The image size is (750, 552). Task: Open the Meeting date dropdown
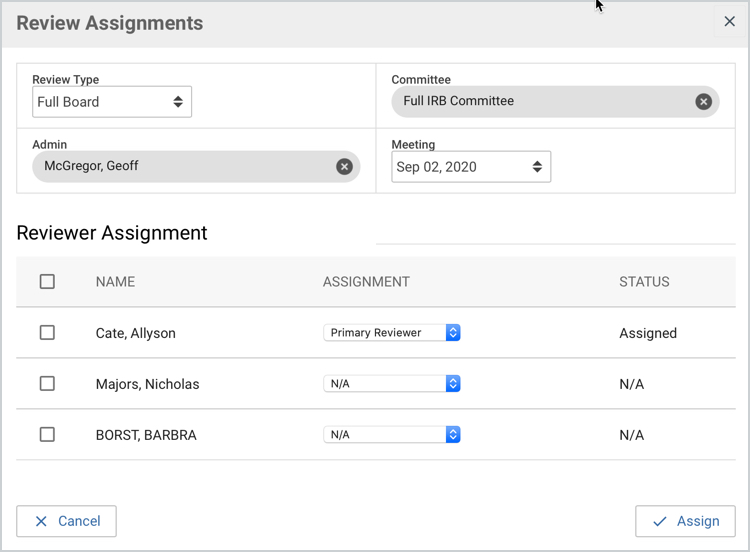click(471, 167)
